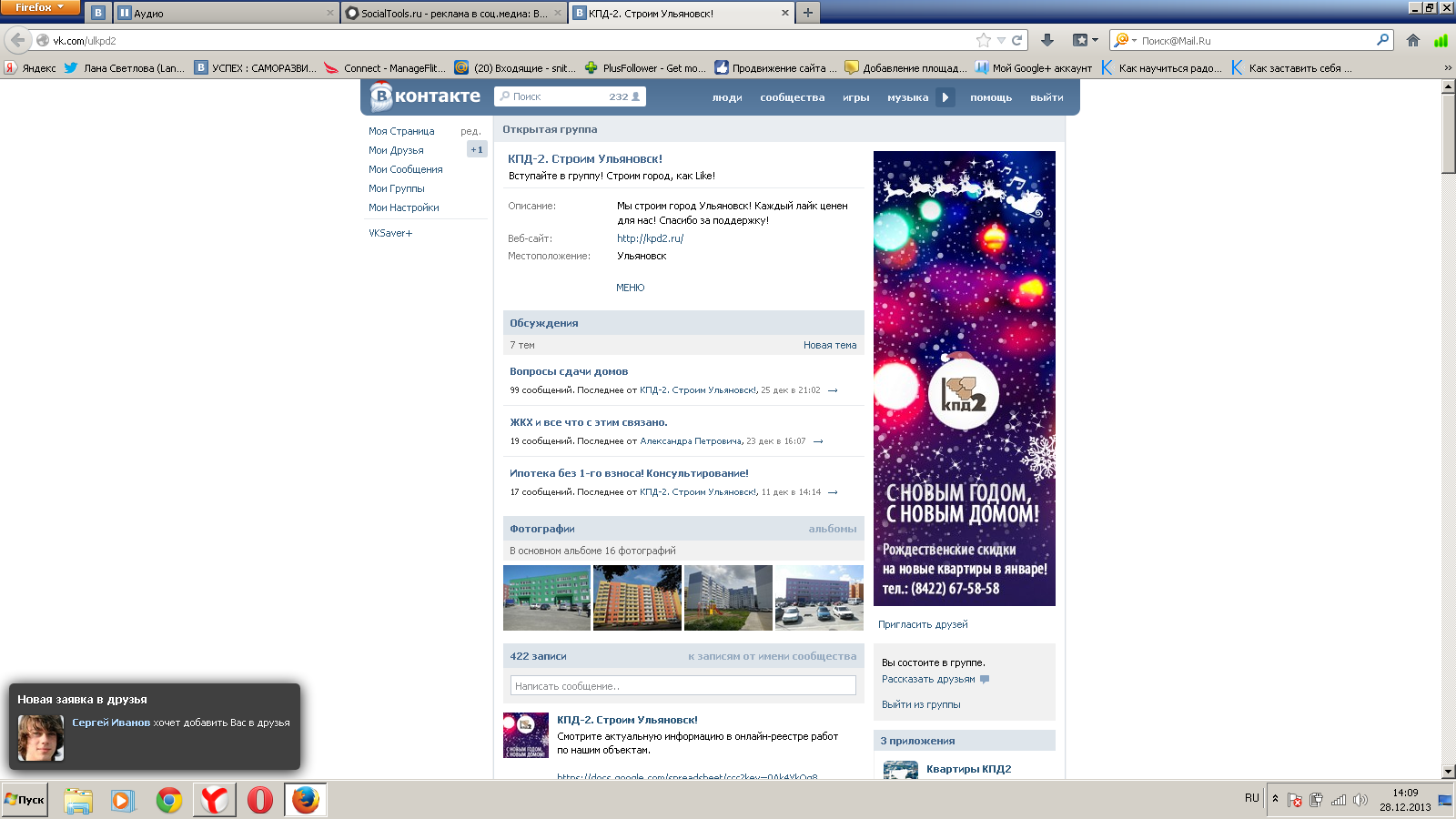1456x819 pixels.
Task: Open the Firefox downloads arrow icon
Action: point(1047,40)
